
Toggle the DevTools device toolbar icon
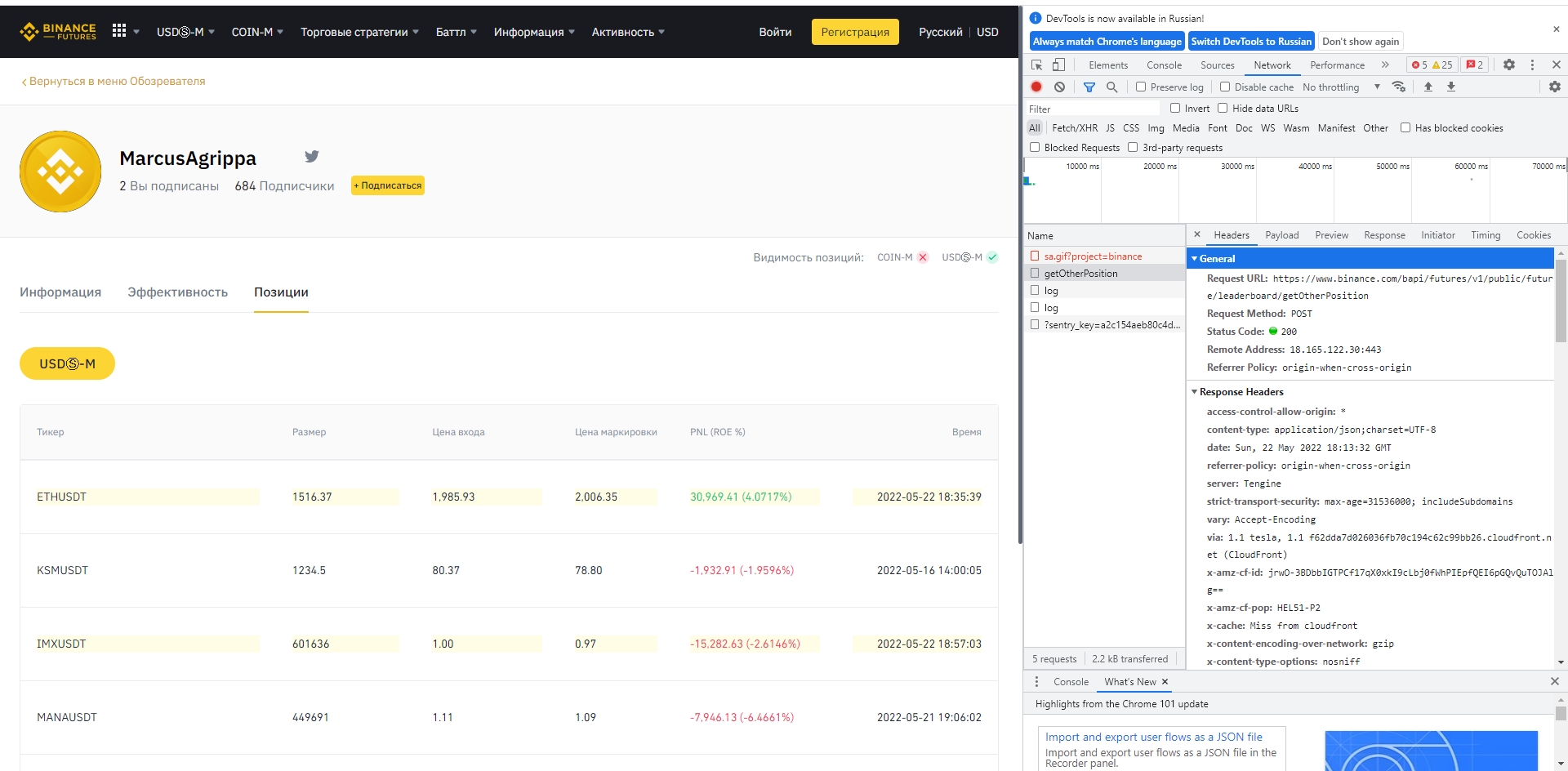point(1058,65)
